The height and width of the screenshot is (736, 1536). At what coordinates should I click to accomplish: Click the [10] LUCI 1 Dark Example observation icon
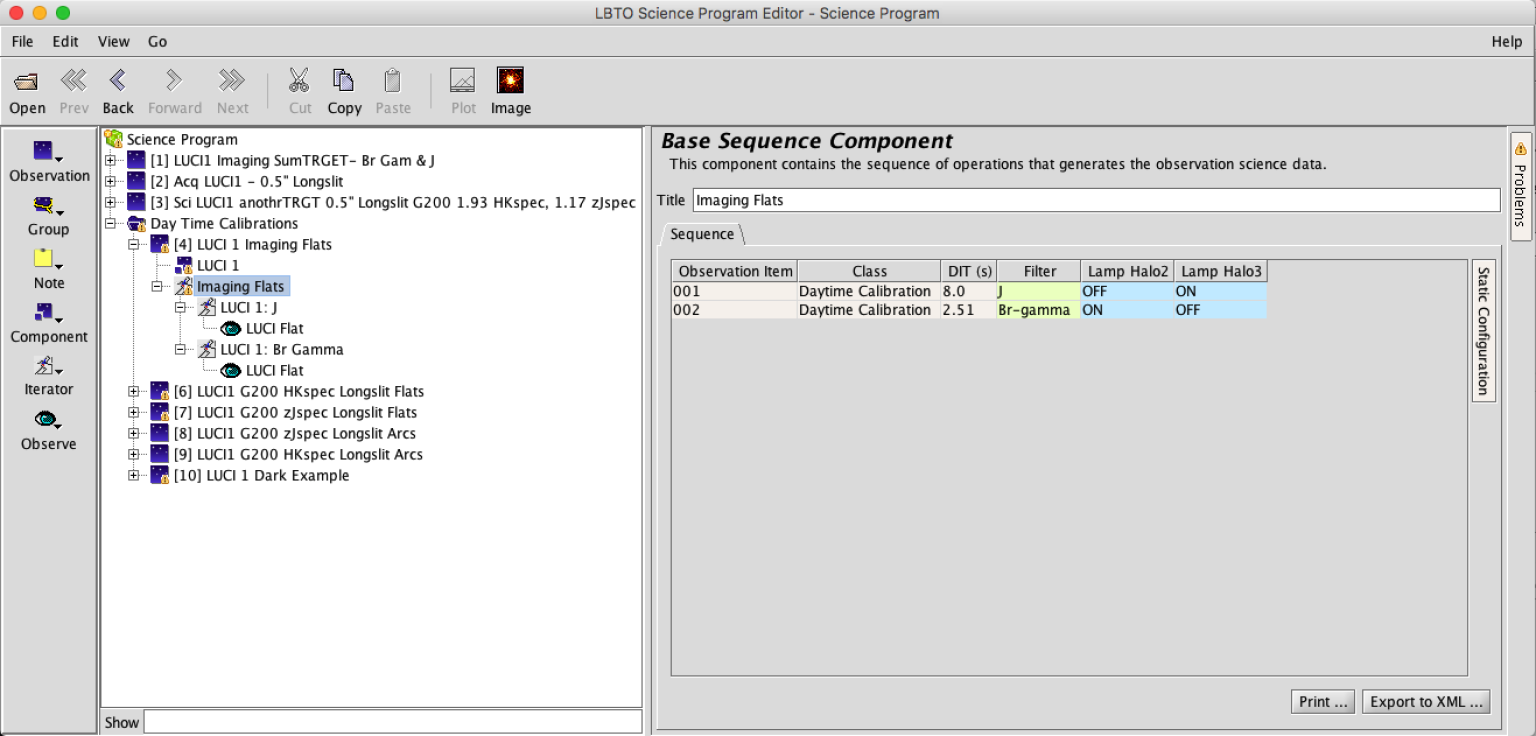click(x=160, y=475)
